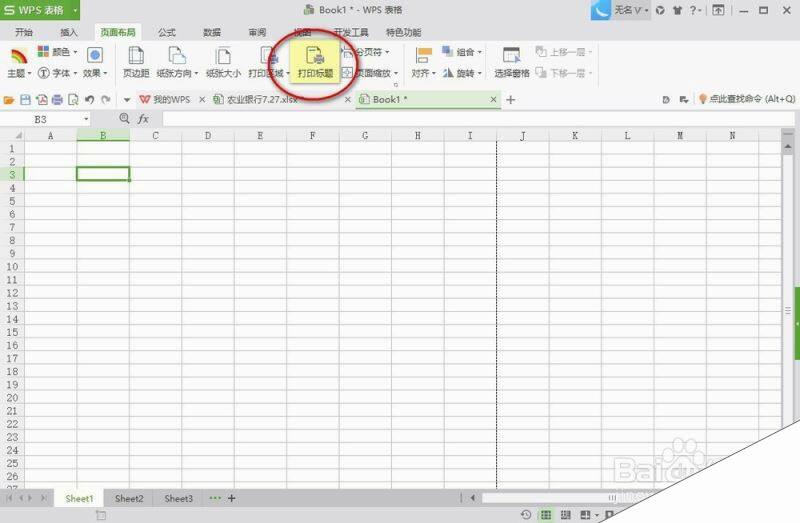Click the fx insert function icon
Screen dimensions: 800x523
click(x=143, y=119)
